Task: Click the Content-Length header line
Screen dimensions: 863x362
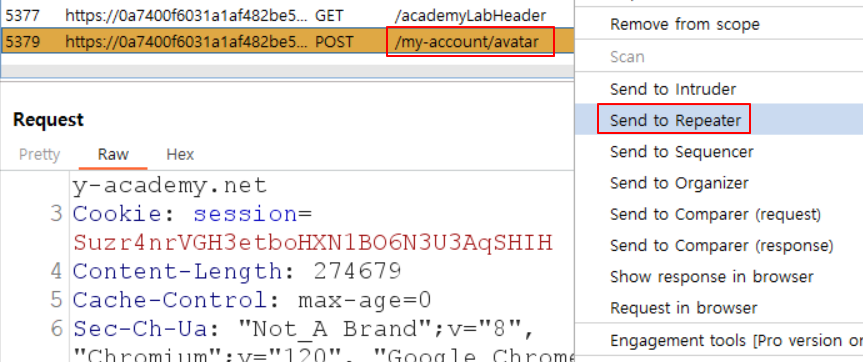Action: click(237, 271)
